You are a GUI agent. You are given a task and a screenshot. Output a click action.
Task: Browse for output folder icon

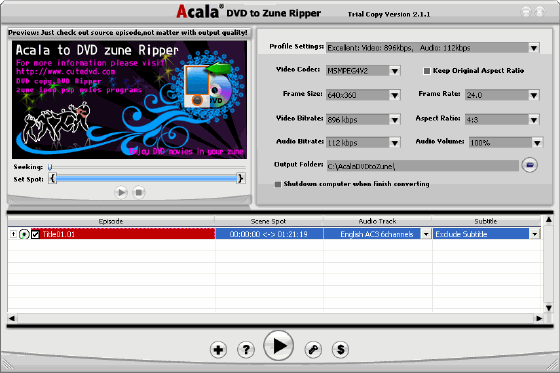[x=529, y=165]
